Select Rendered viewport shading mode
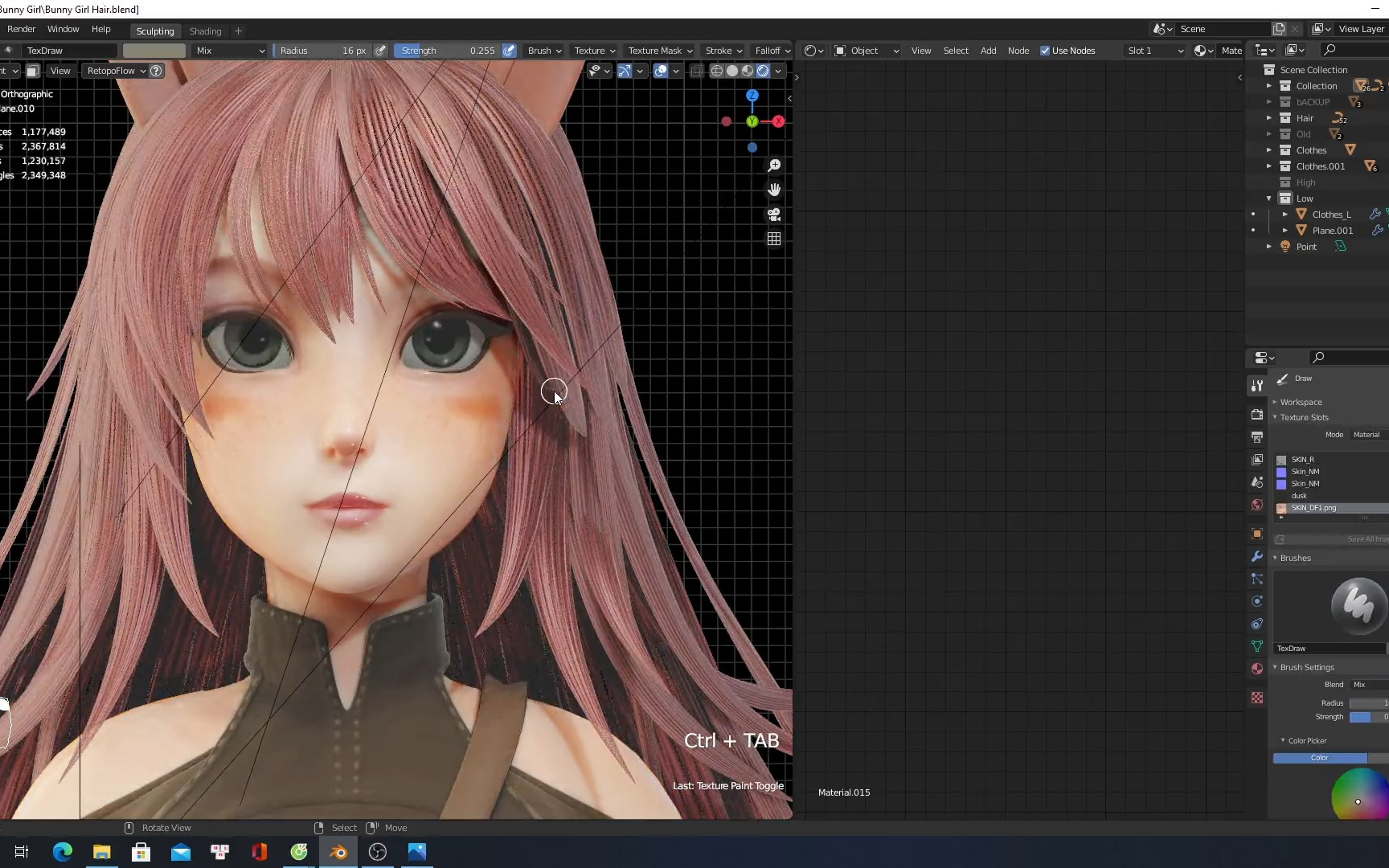 click(763, 72)
